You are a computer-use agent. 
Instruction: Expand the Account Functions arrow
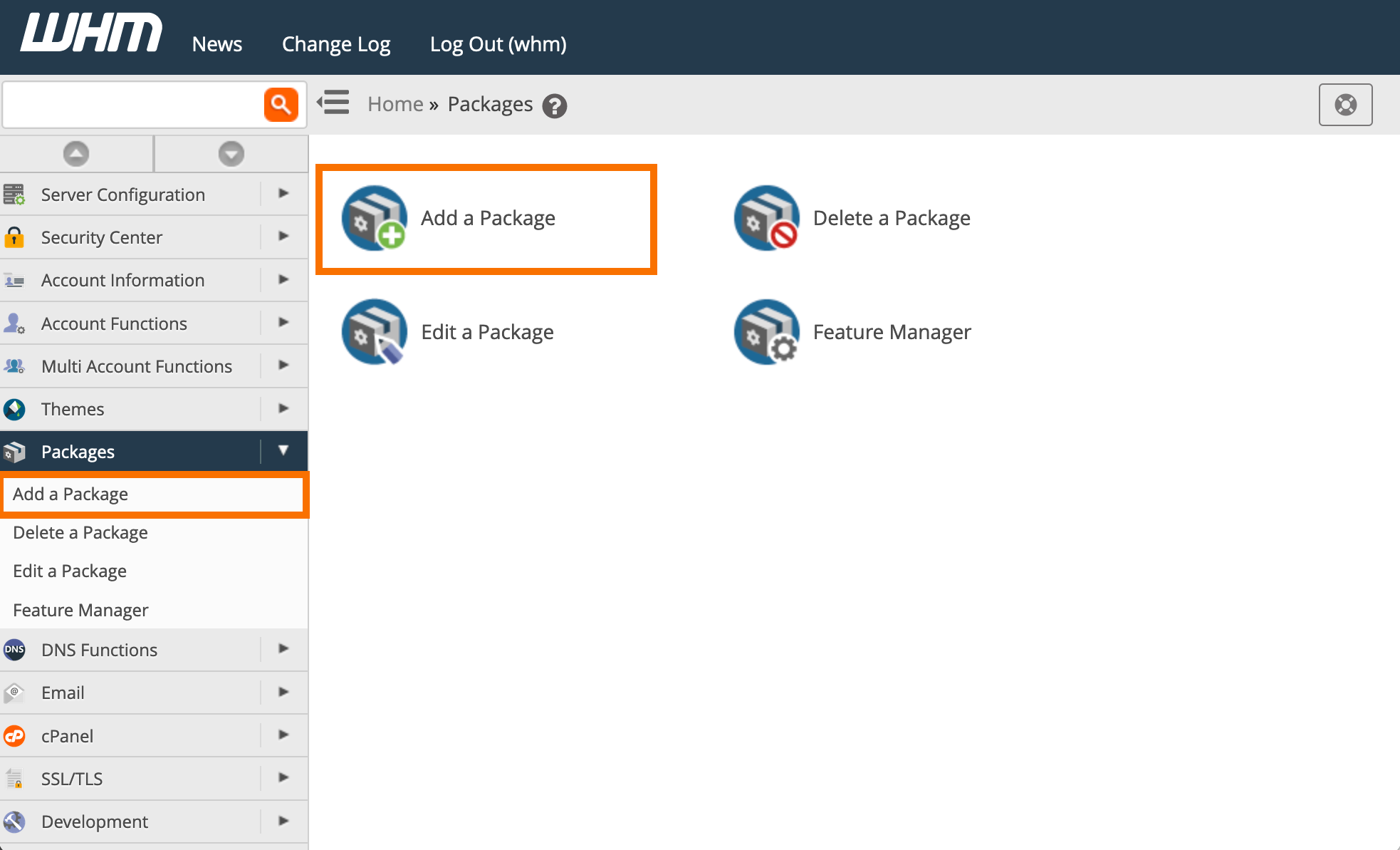[x=283, y=322]
